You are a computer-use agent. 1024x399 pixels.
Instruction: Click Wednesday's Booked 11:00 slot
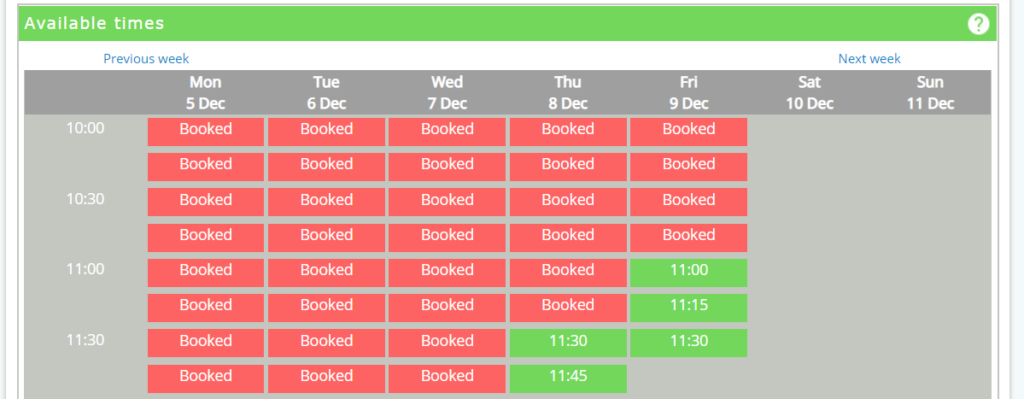click(447, 273)
